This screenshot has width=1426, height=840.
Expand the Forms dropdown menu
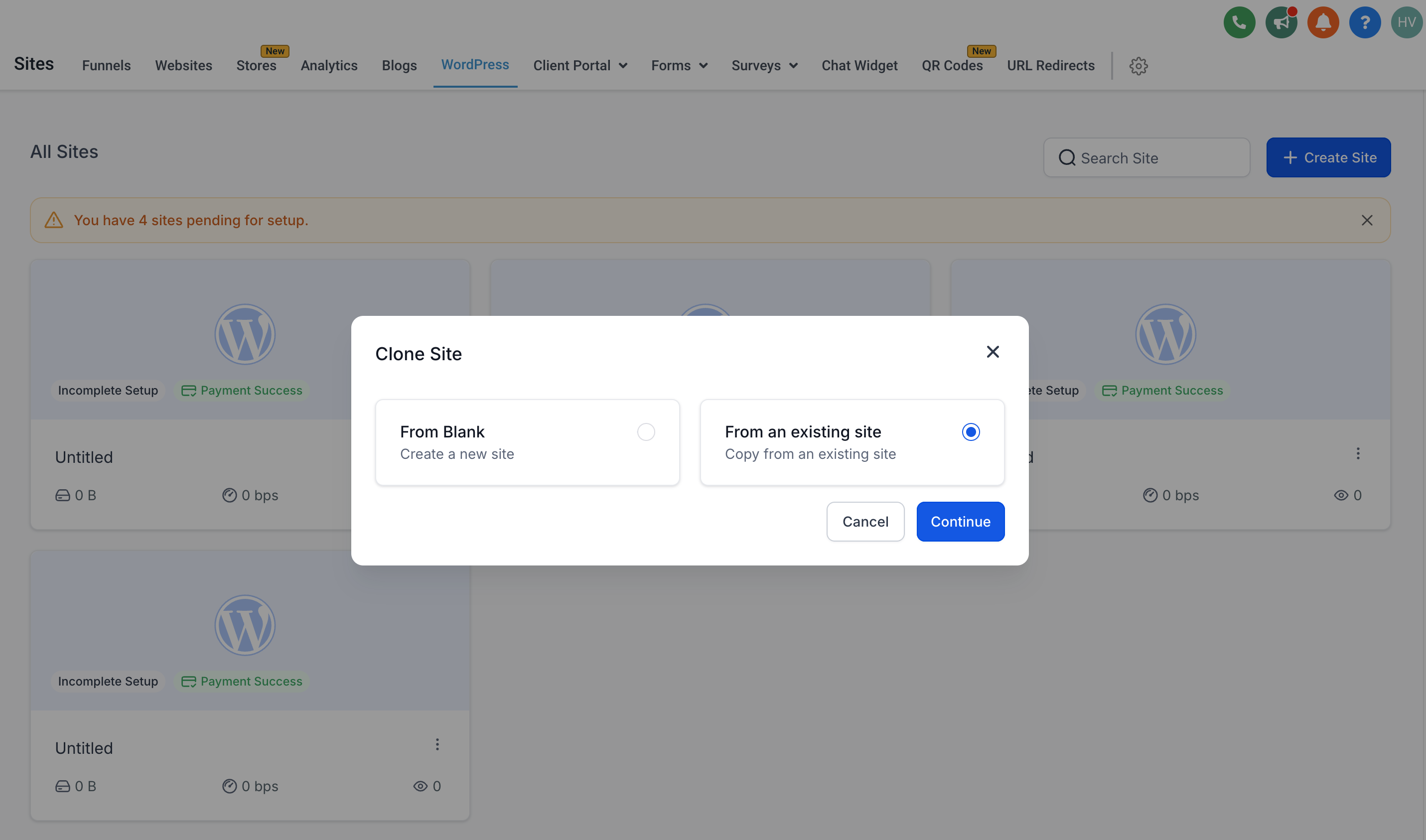click(x=679, y=66)
